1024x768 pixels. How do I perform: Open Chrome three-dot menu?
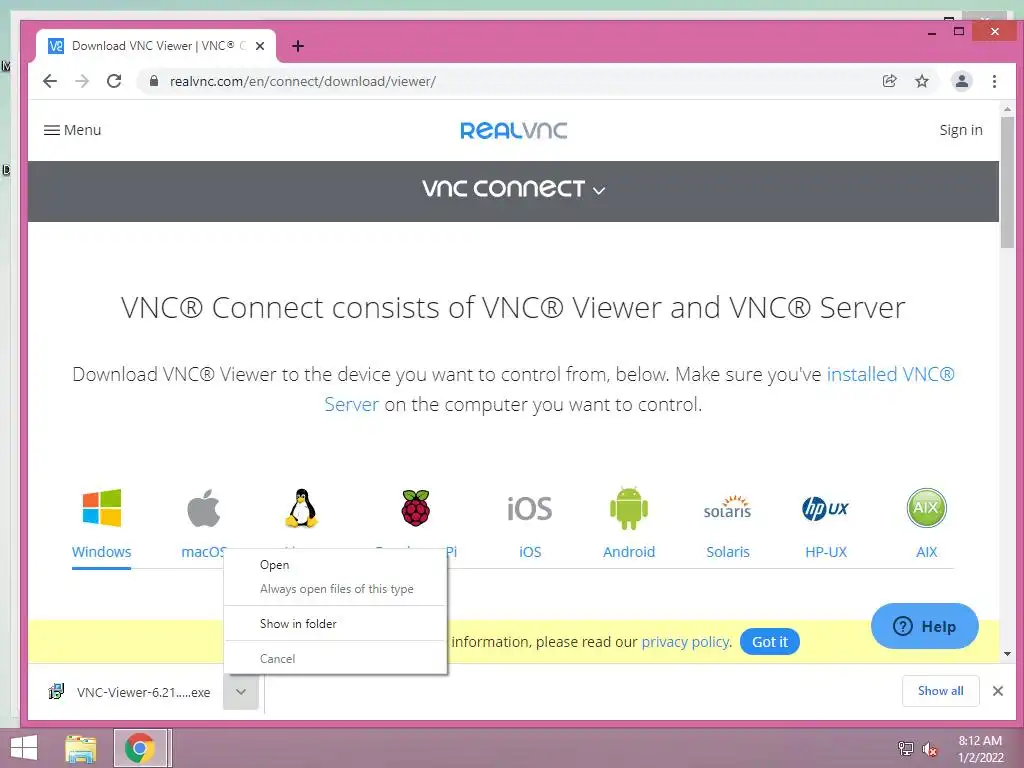994,81
